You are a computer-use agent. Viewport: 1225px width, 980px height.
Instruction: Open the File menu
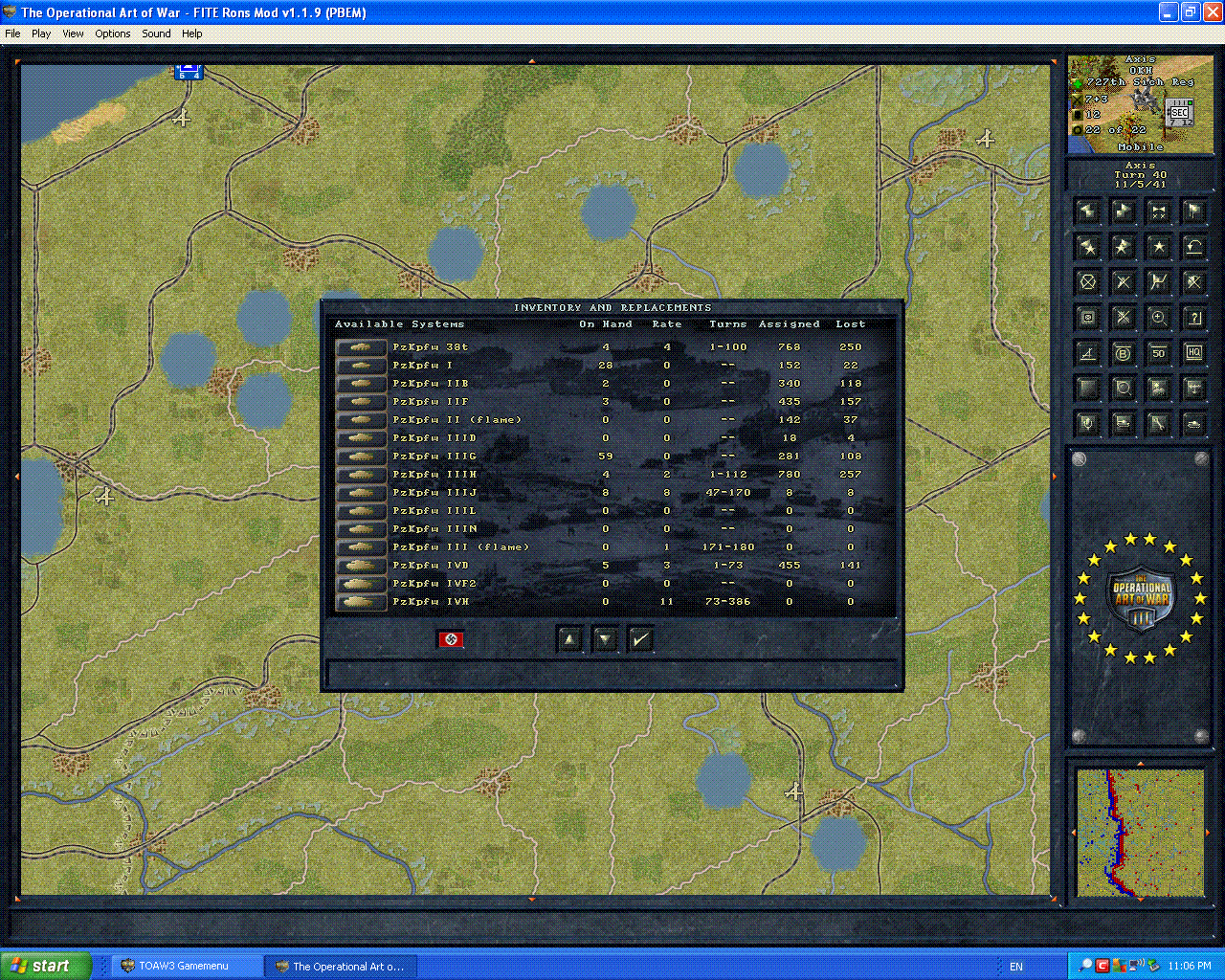[x=12, y=33]
